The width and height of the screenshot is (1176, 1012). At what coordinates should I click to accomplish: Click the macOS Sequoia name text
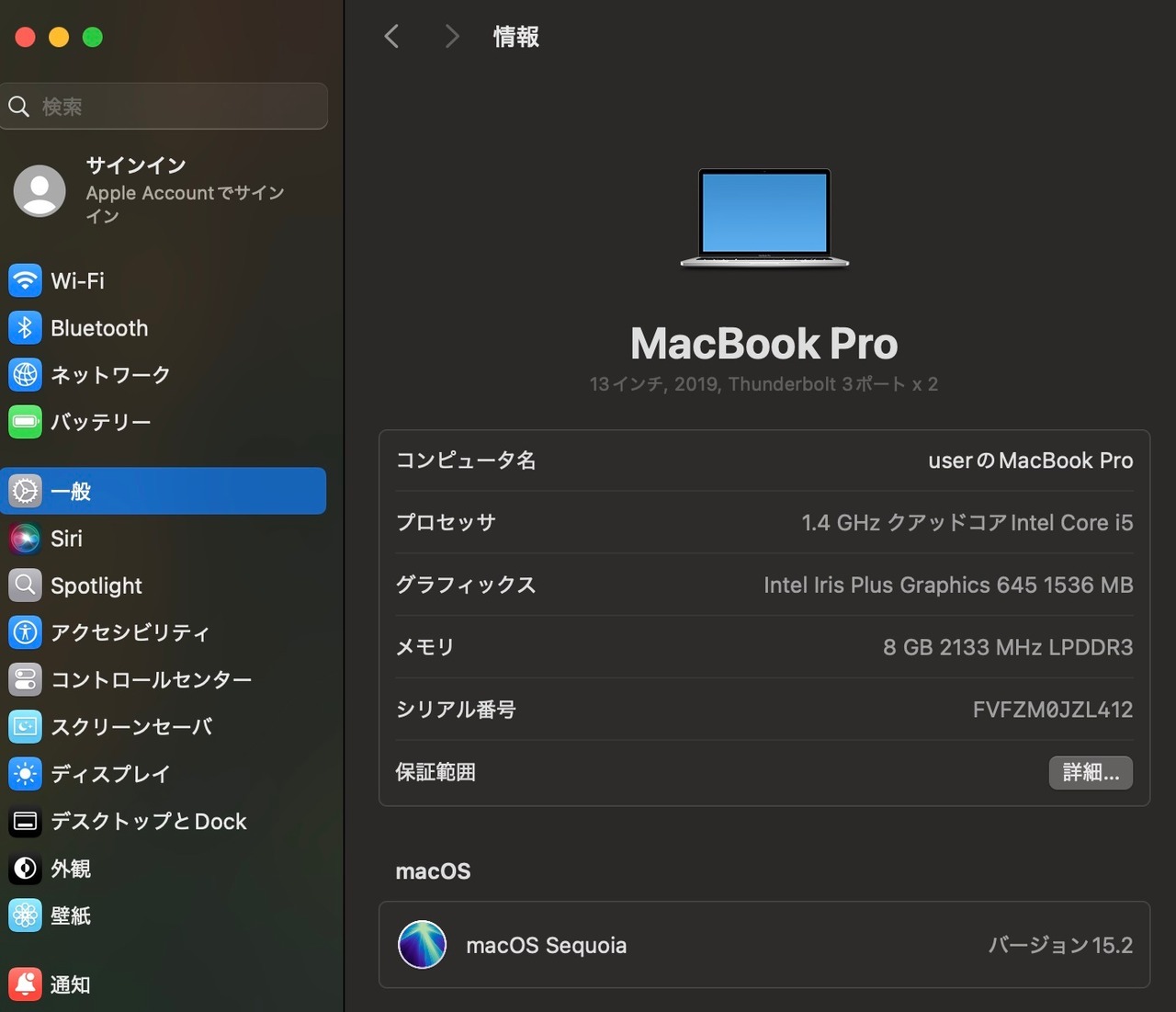coord(547,945)
